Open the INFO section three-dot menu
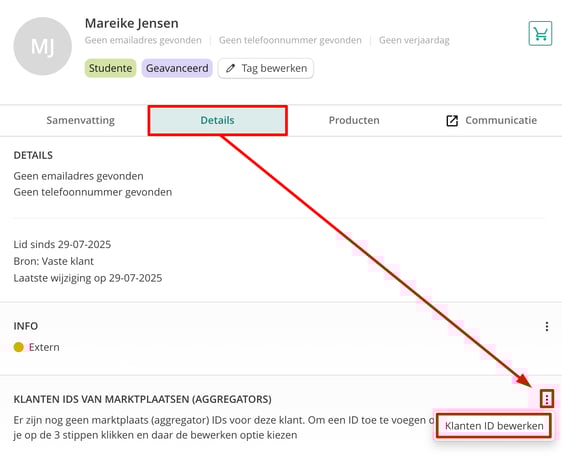562x456 pixels. 547,326
